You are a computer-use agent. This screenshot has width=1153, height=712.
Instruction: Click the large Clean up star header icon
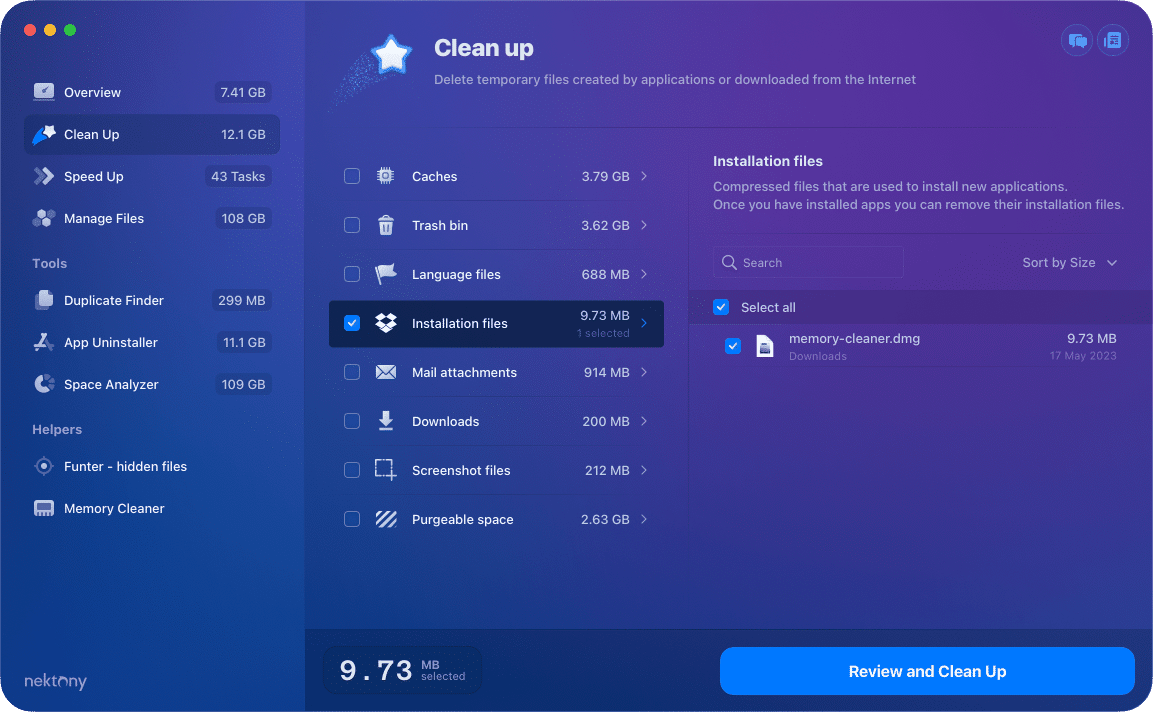[391, 55]
